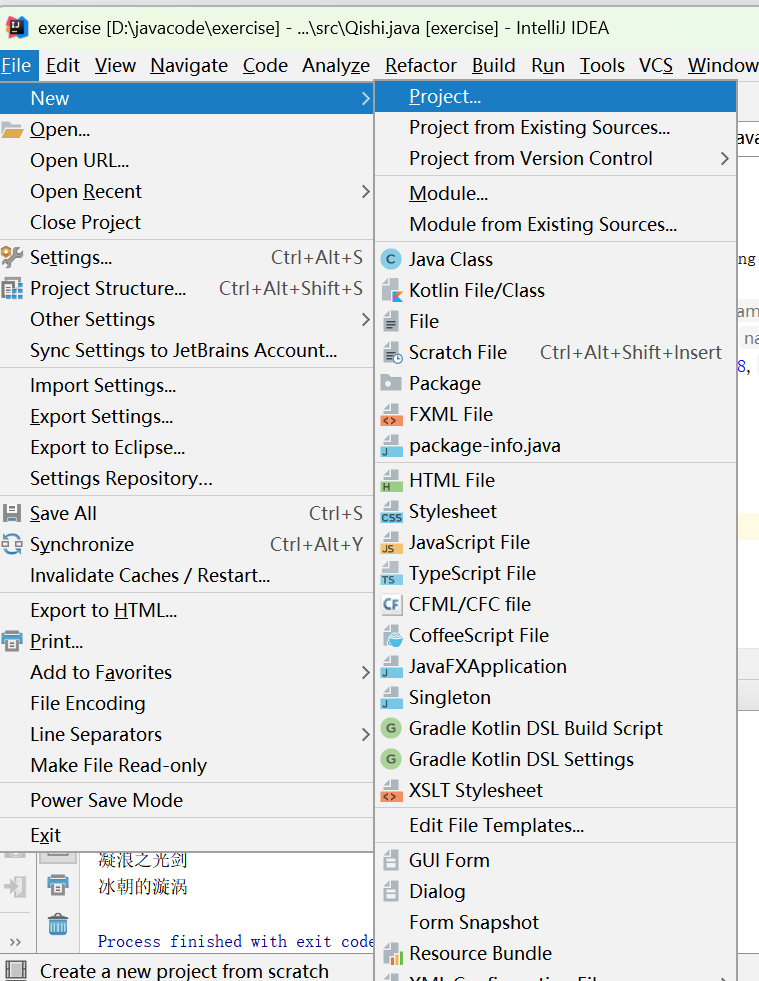Screen dimensions: 759x981
Task: Select Sync Settings to JetBrains Account...
Action: [186, 351]
